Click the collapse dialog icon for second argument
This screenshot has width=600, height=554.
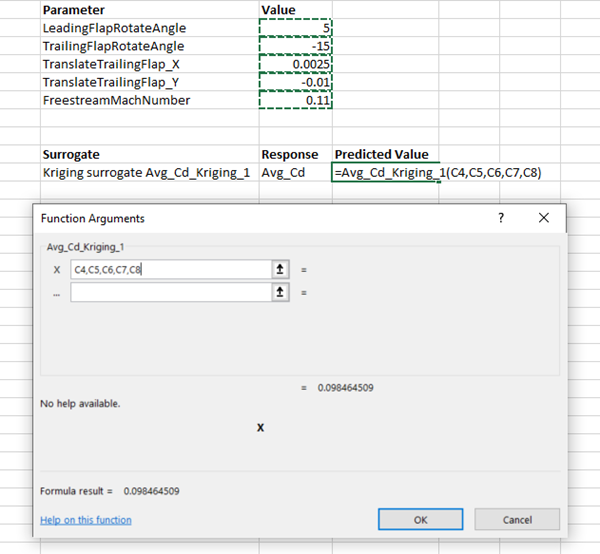pos(281,292)
